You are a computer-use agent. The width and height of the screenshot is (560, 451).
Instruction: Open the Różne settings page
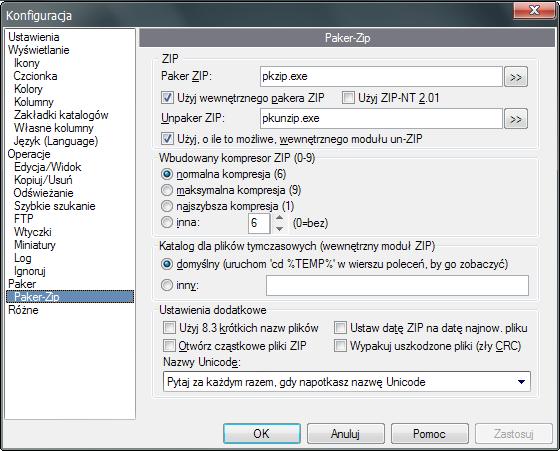point(23,310)
